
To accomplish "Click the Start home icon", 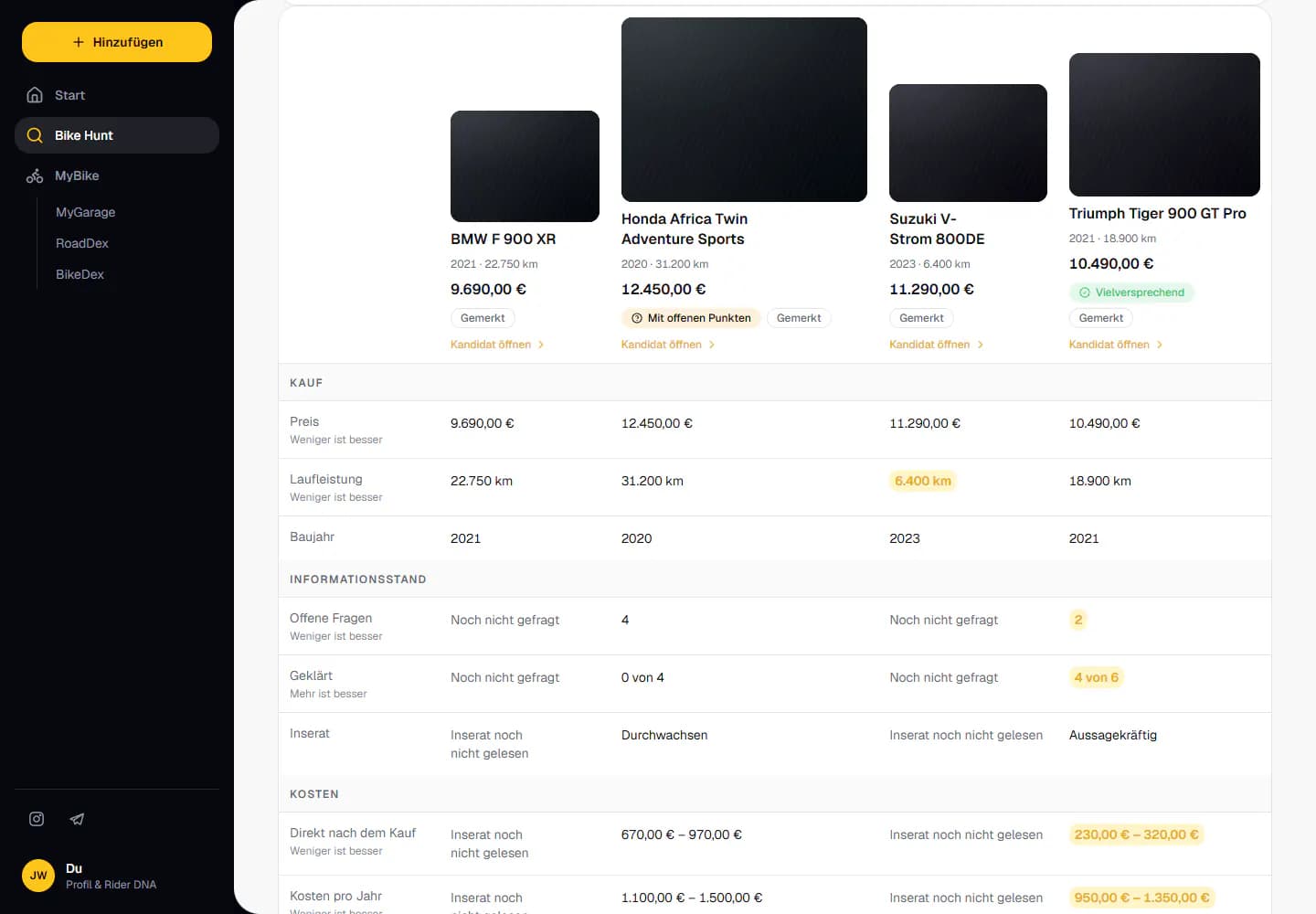I will 35,95.
